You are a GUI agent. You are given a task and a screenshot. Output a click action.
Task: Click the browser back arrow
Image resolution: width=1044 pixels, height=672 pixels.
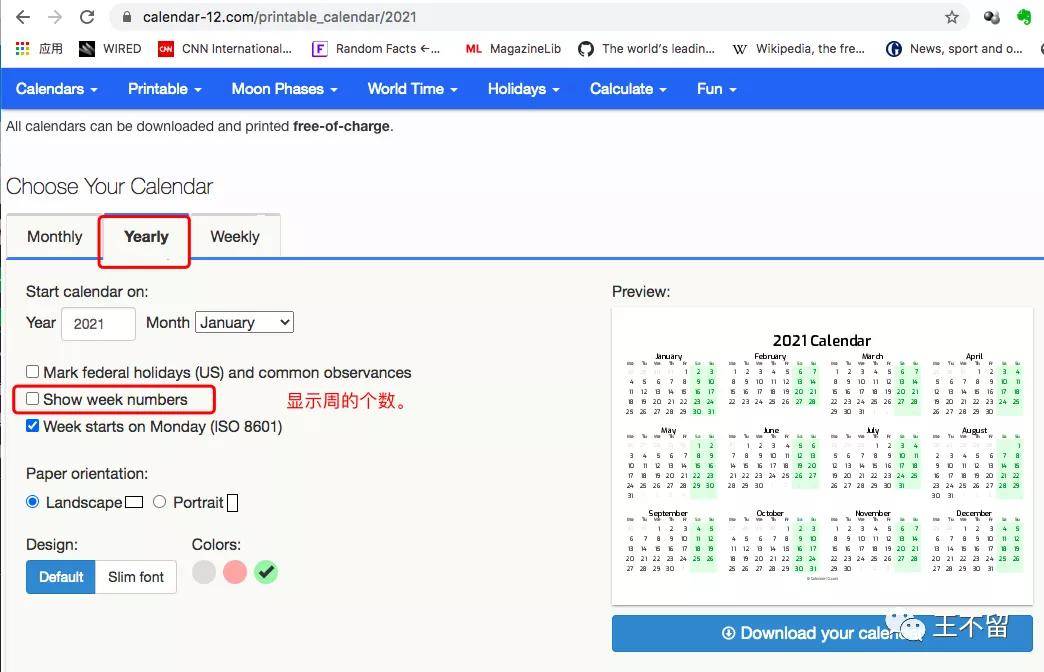click(x=23, y=17)
